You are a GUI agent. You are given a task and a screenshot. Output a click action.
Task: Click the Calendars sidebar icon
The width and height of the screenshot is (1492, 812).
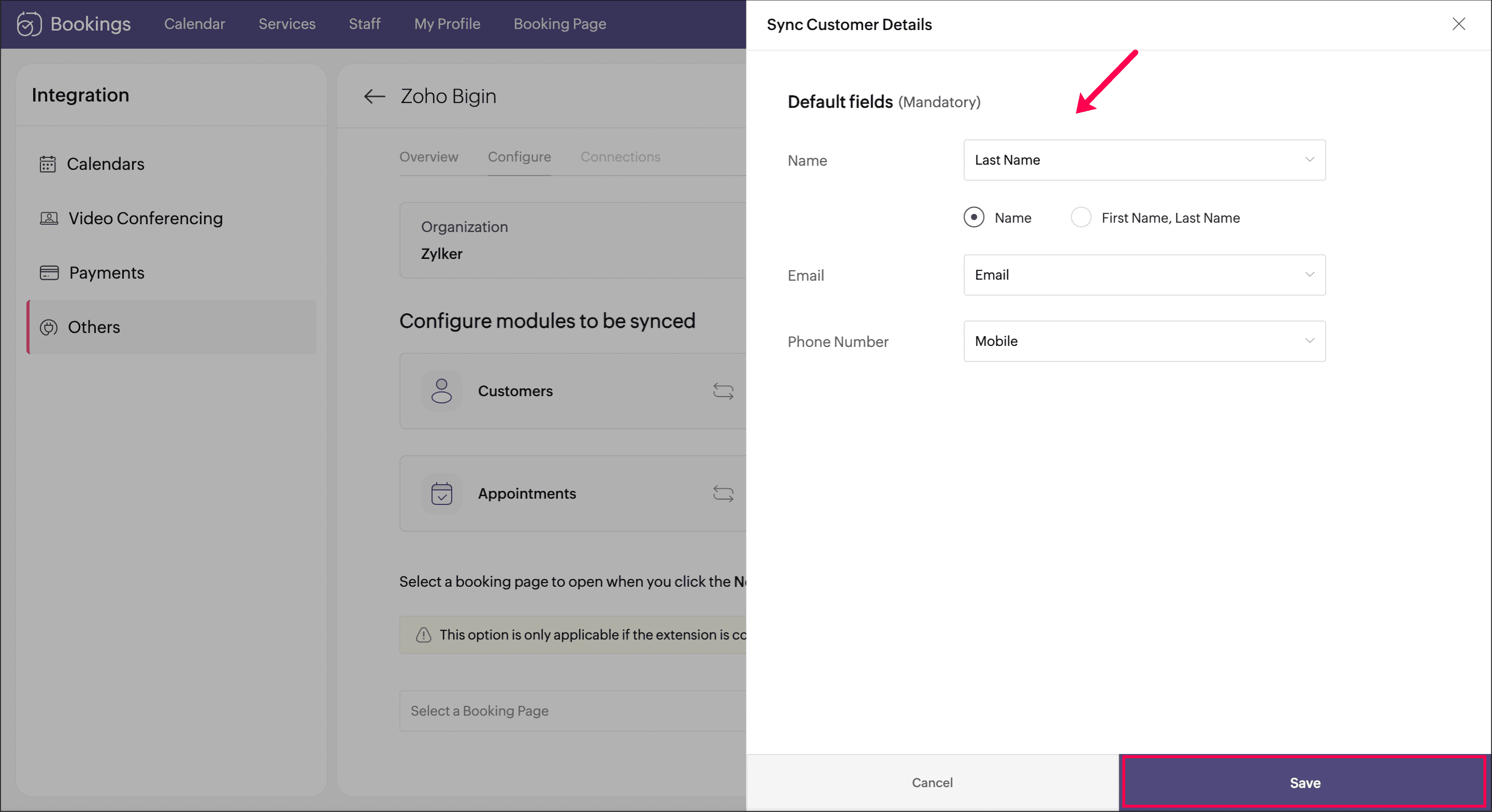[x=48, y=164]
